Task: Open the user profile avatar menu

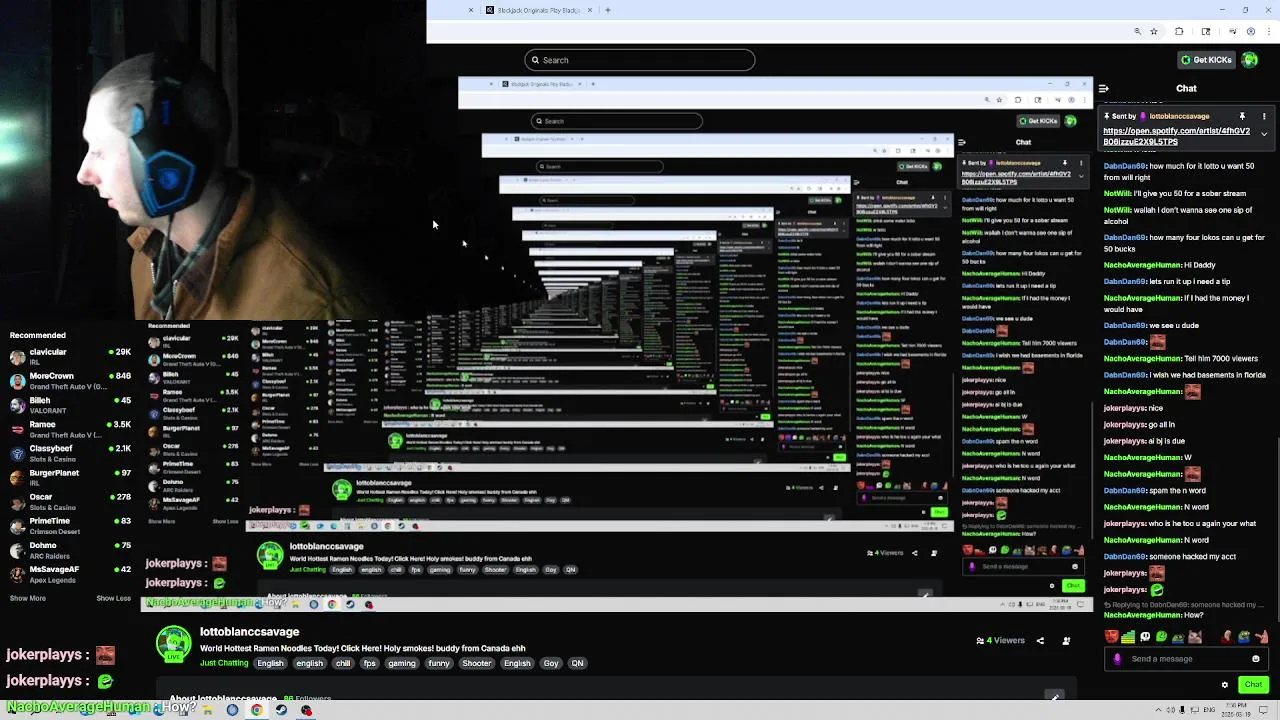Action: point(1250,60)
